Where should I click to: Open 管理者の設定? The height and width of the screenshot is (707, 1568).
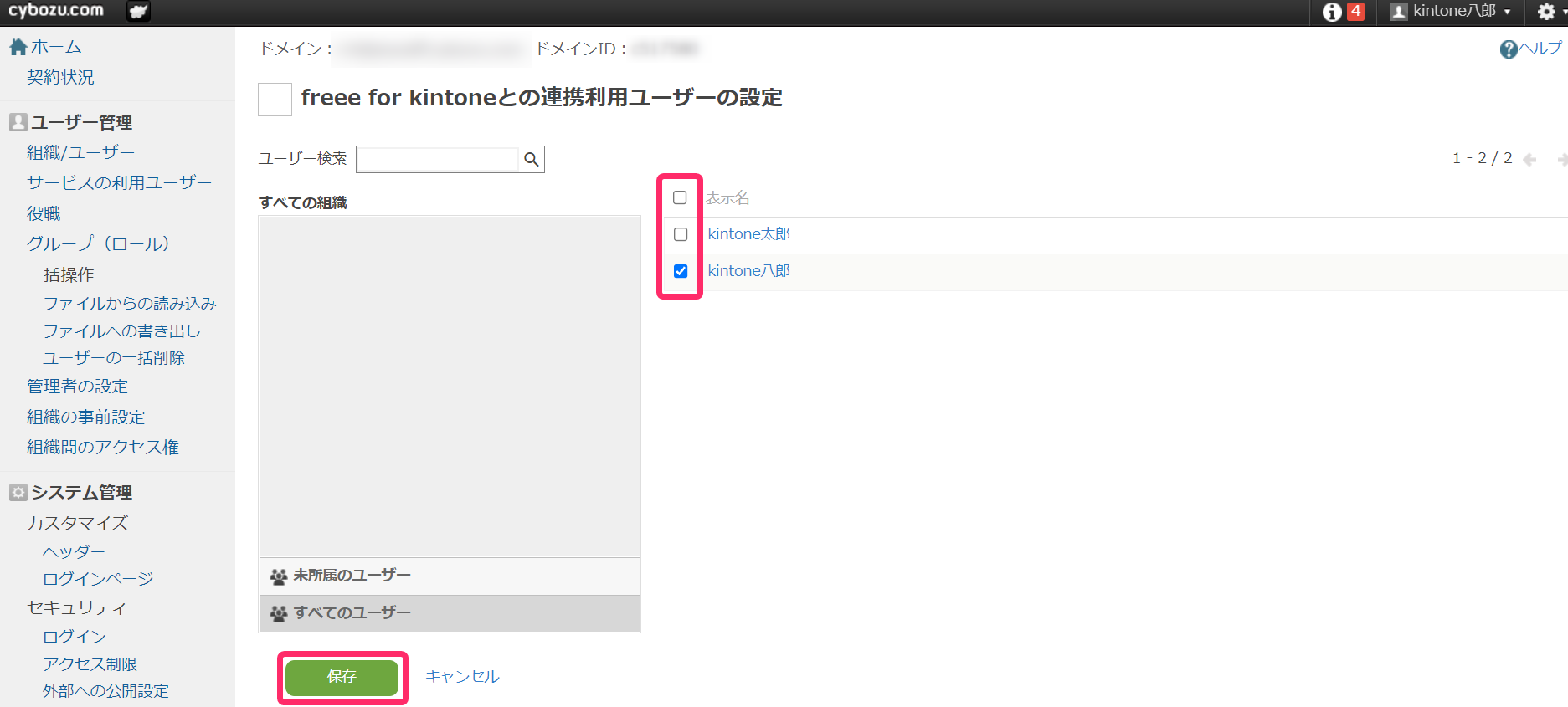pyautogui.click(x=77, y=387)
